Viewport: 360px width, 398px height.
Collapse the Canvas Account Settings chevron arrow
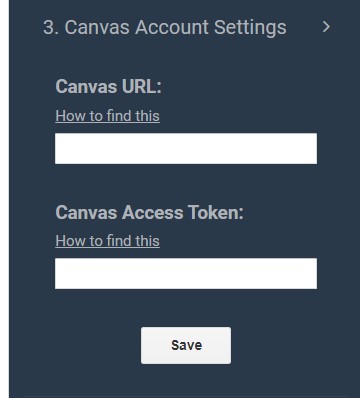click(326, 27)
